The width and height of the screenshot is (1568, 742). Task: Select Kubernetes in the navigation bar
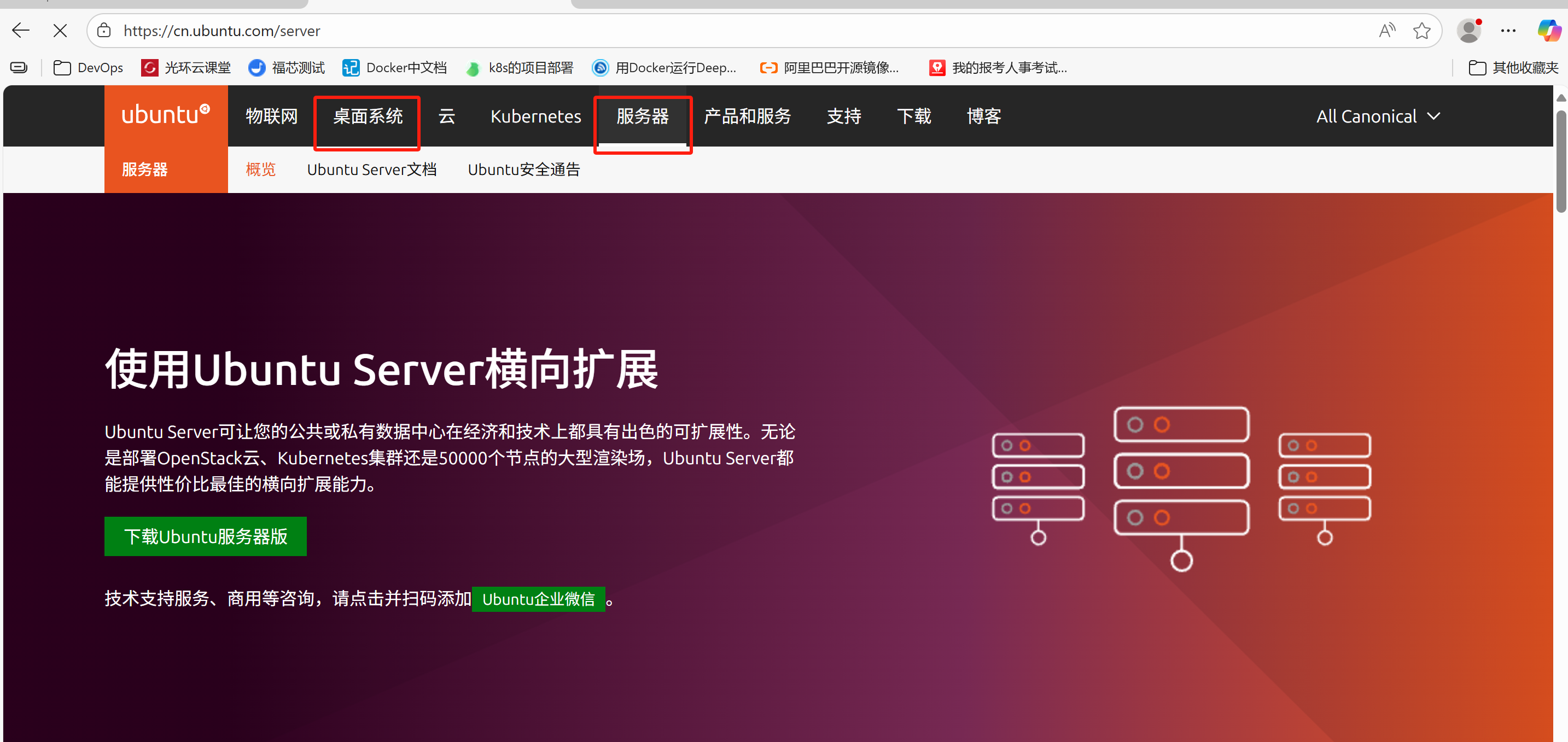pyautogui.click(x=535, y=116)
